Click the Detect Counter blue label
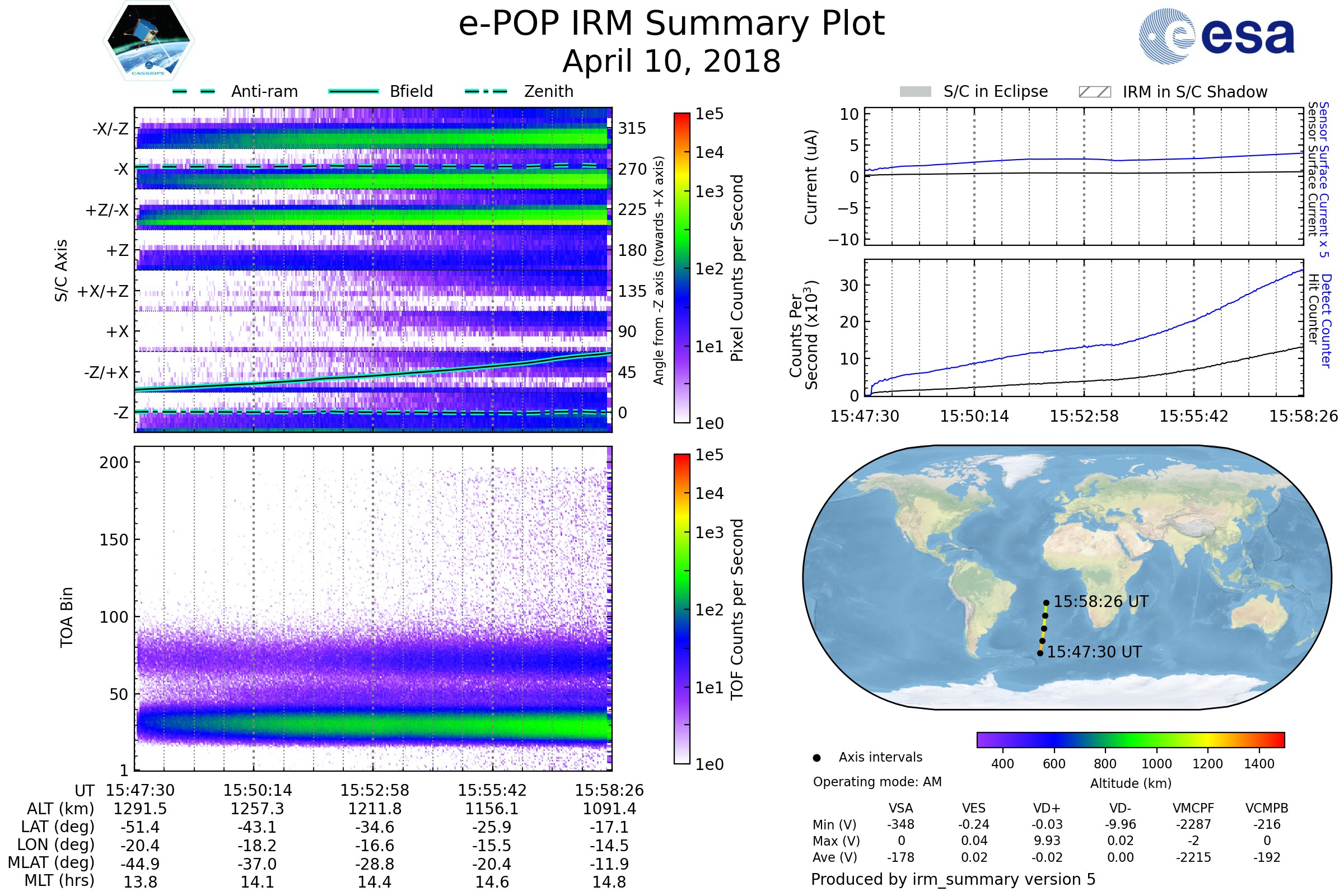This screenshot has width=1344, height=896. click(1326, 320)
